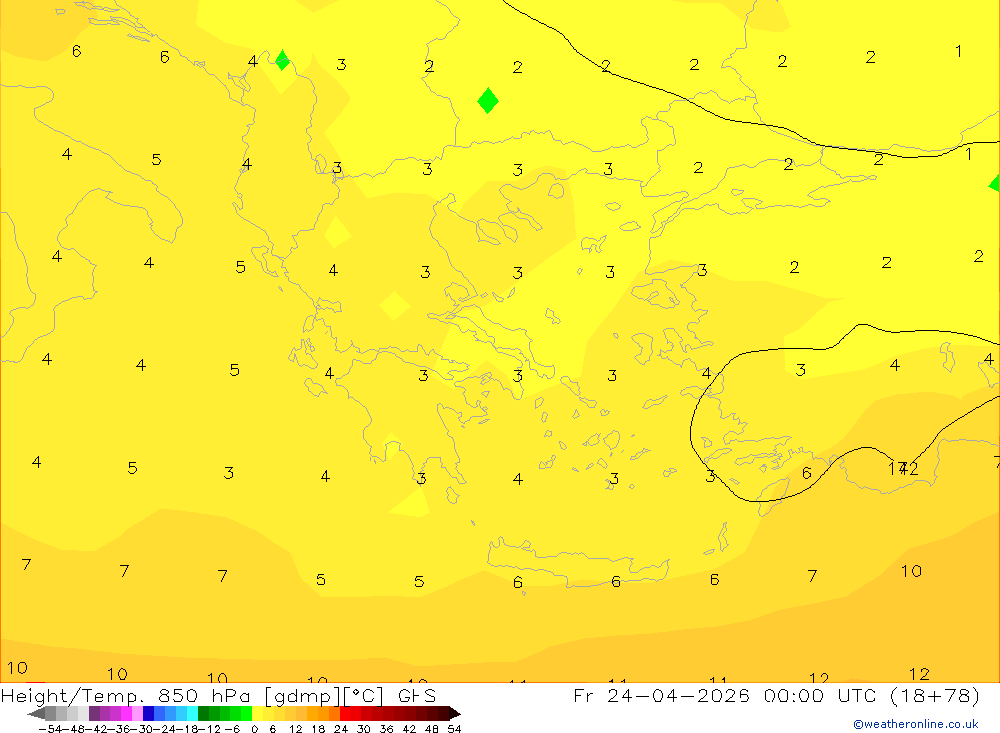The image size is (1000, 733).
Task: Click the gray left arrow end of the color scale
Action: tap(36, 714)
